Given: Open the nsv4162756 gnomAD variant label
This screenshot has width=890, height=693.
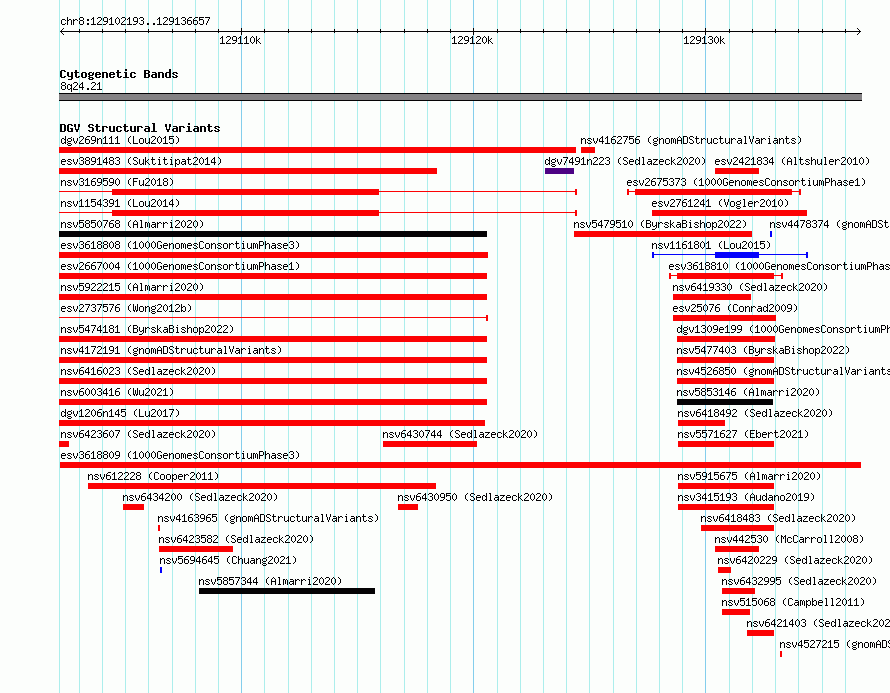Looking at the screenshot, I should coord(691,140).
